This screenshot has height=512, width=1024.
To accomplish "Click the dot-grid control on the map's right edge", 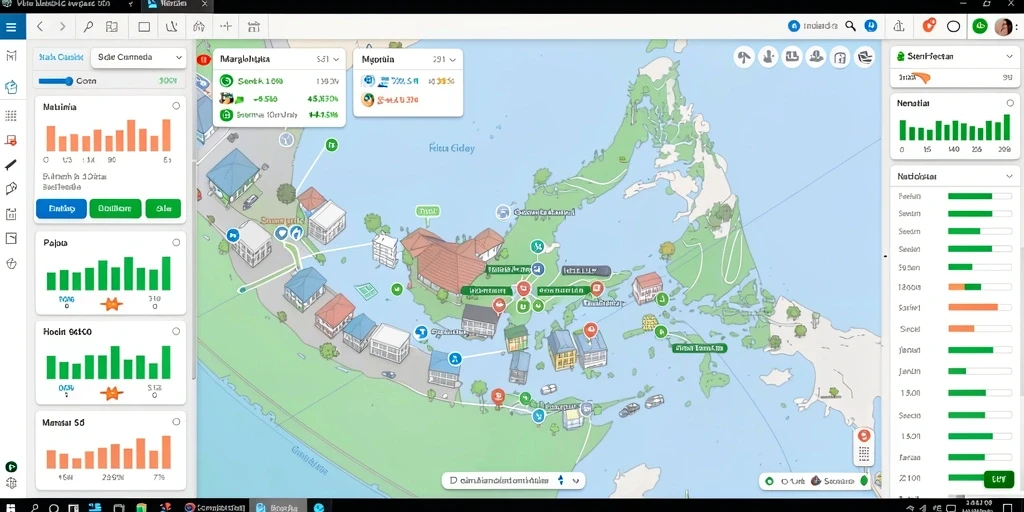I will [x=864, y=455].
